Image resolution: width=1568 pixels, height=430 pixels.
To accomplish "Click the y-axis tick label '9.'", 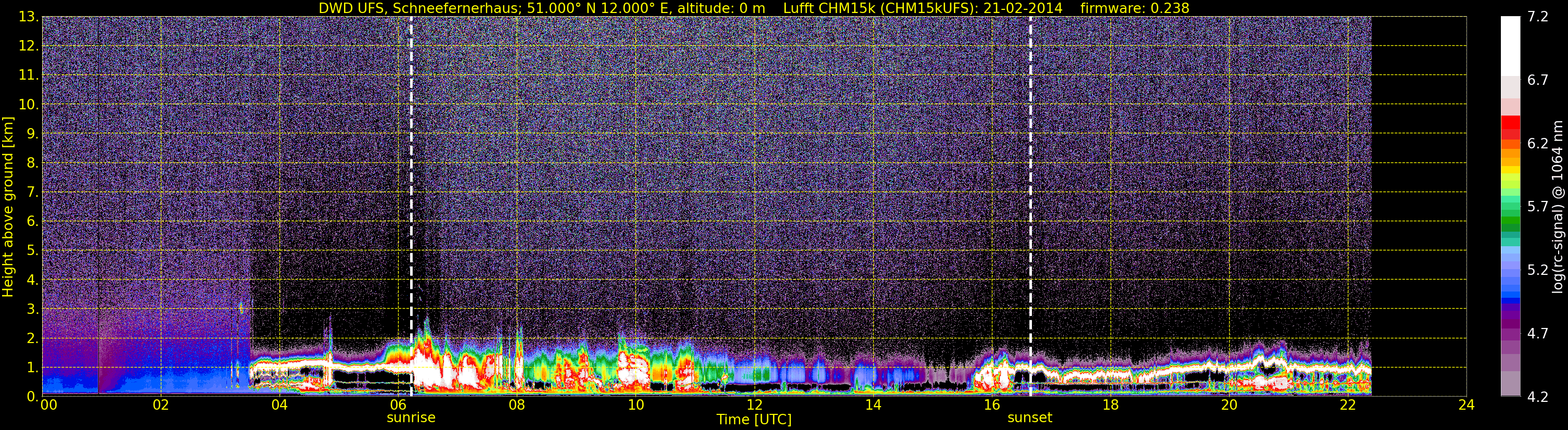I will (x=32, y=134).
